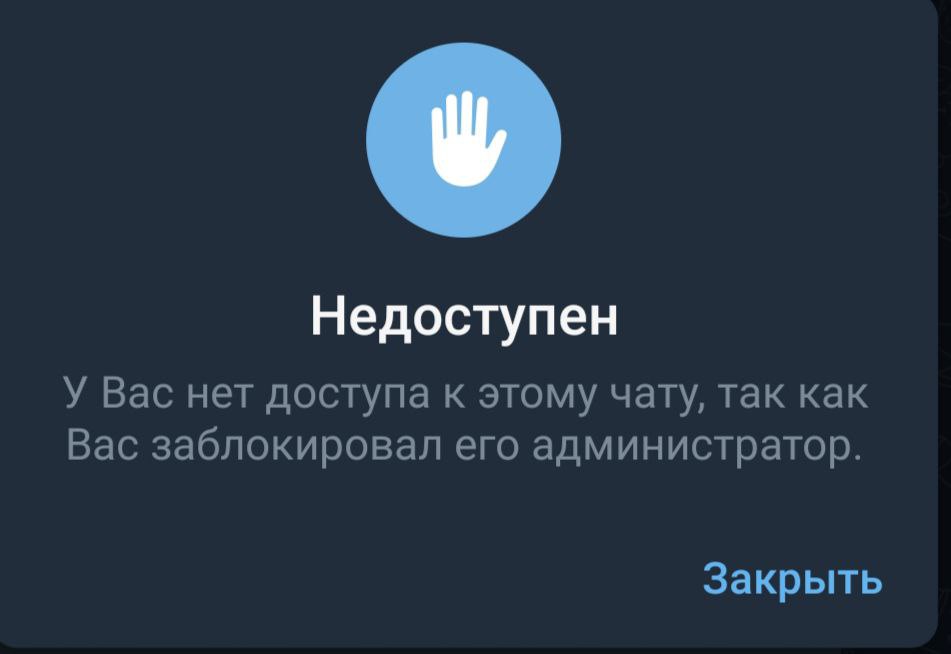Click the Недоступен heading
The image size is (951, 654).
(x=465, y=318)
